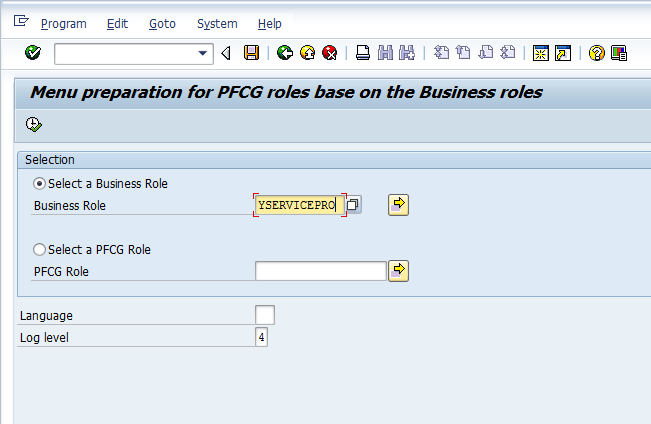Click the Previous Page icon
The image size is (651, 424).
(463, 53)
